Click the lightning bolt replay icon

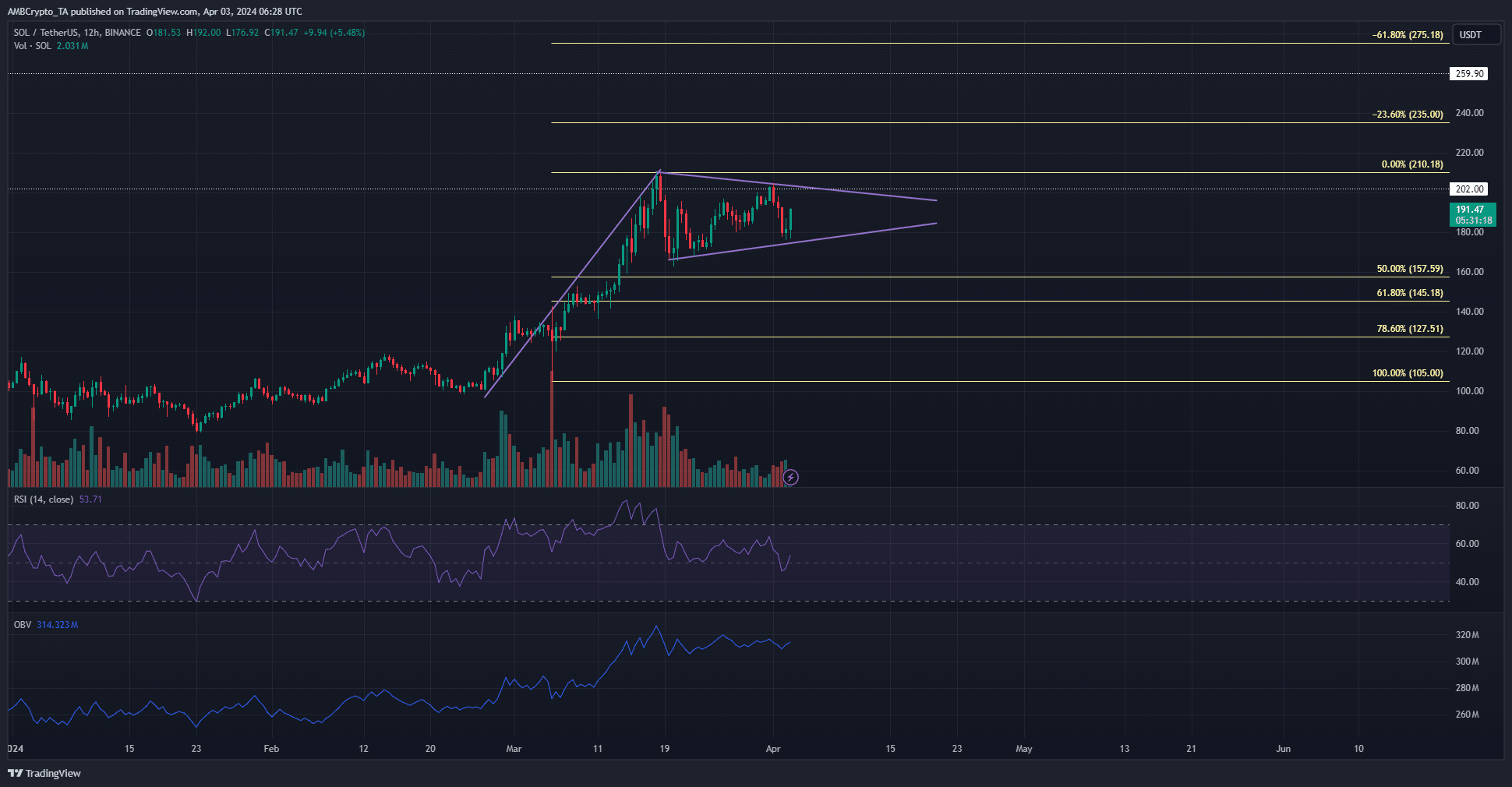[x=790, y=477]
